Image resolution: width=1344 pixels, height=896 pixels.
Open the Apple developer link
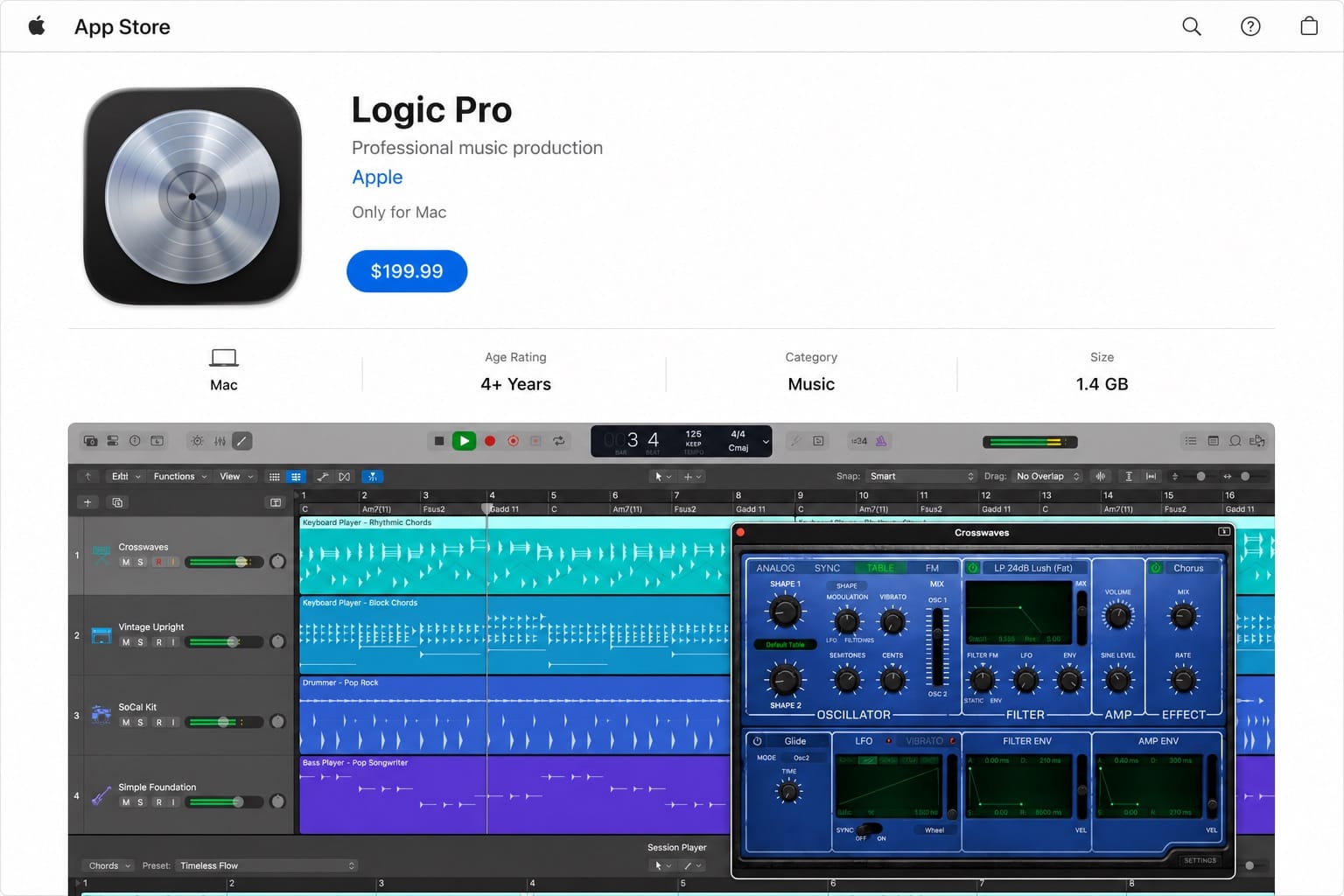coord(377,177)
